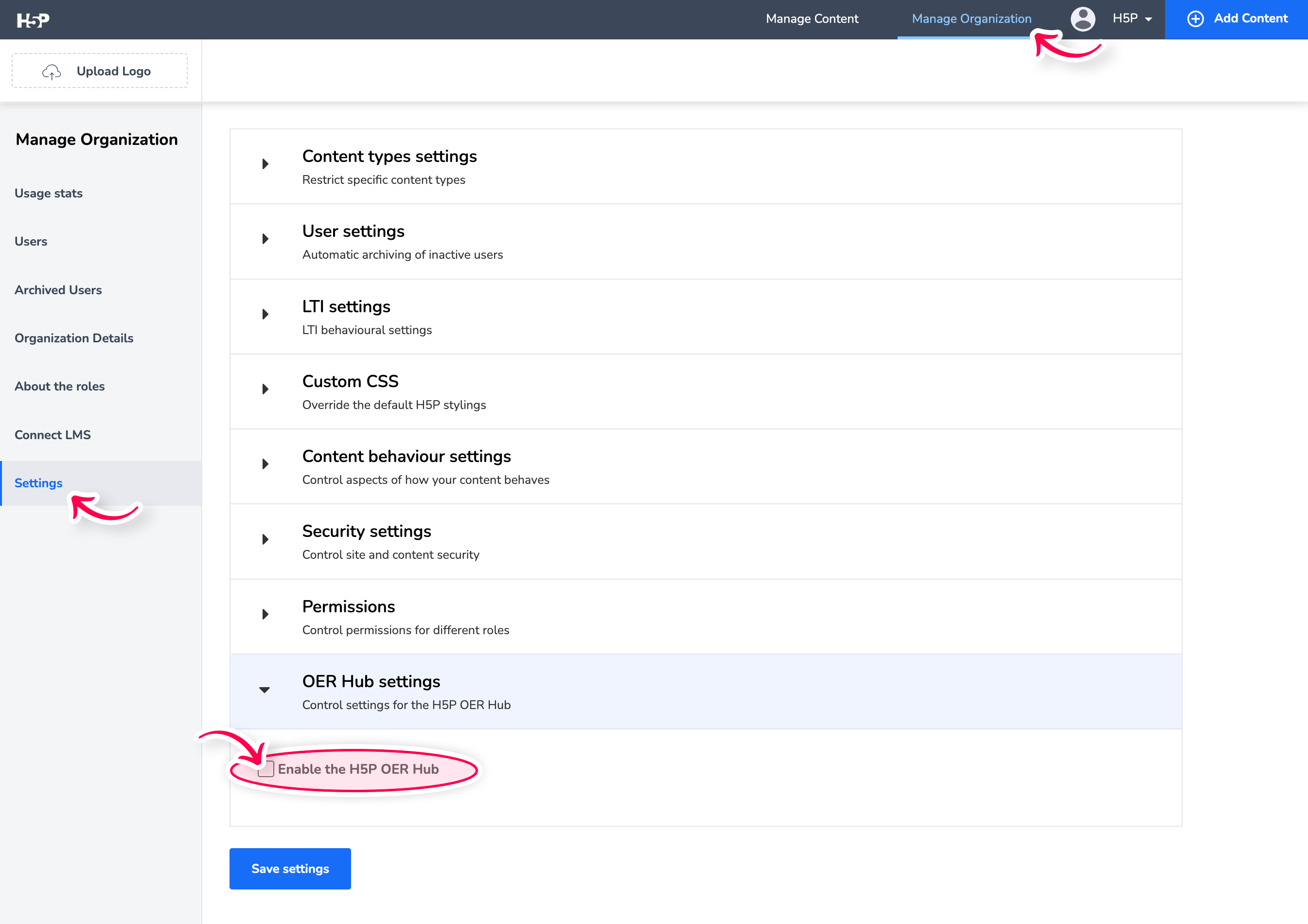Screen dimensions: 1308x924
Task: Expand the User settings arrow
Action: coord(265,239)
